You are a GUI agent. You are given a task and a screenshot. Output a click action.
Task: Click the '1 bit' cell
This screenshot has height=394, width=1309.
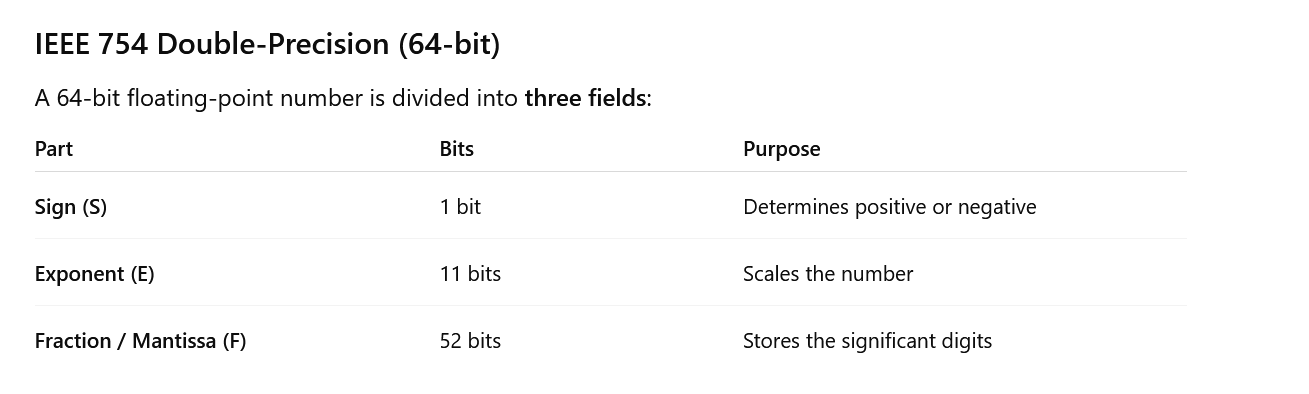[x=460, y=207]
